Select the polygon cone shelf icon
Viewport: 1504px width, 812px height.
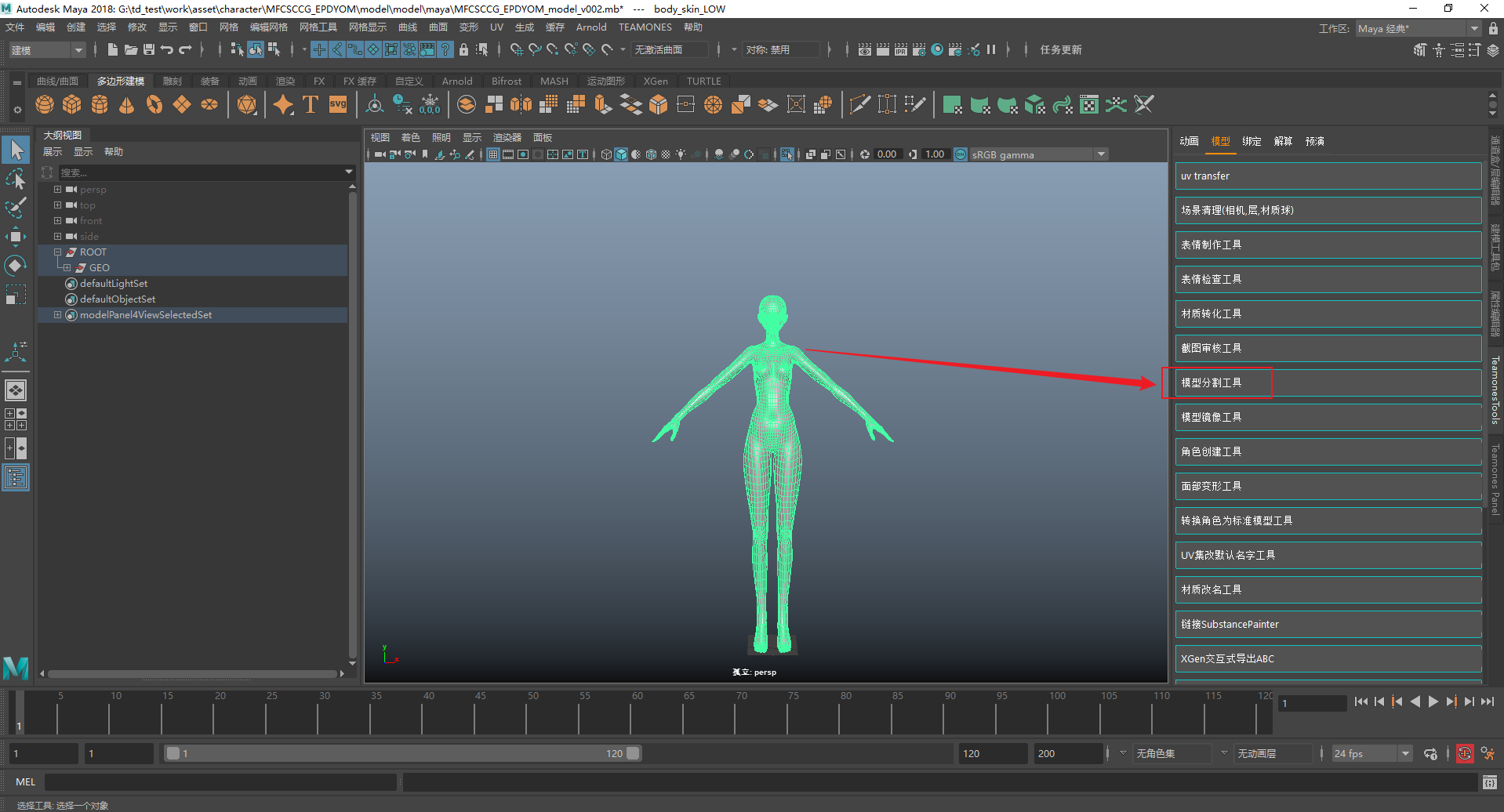(x=126, y=104)
